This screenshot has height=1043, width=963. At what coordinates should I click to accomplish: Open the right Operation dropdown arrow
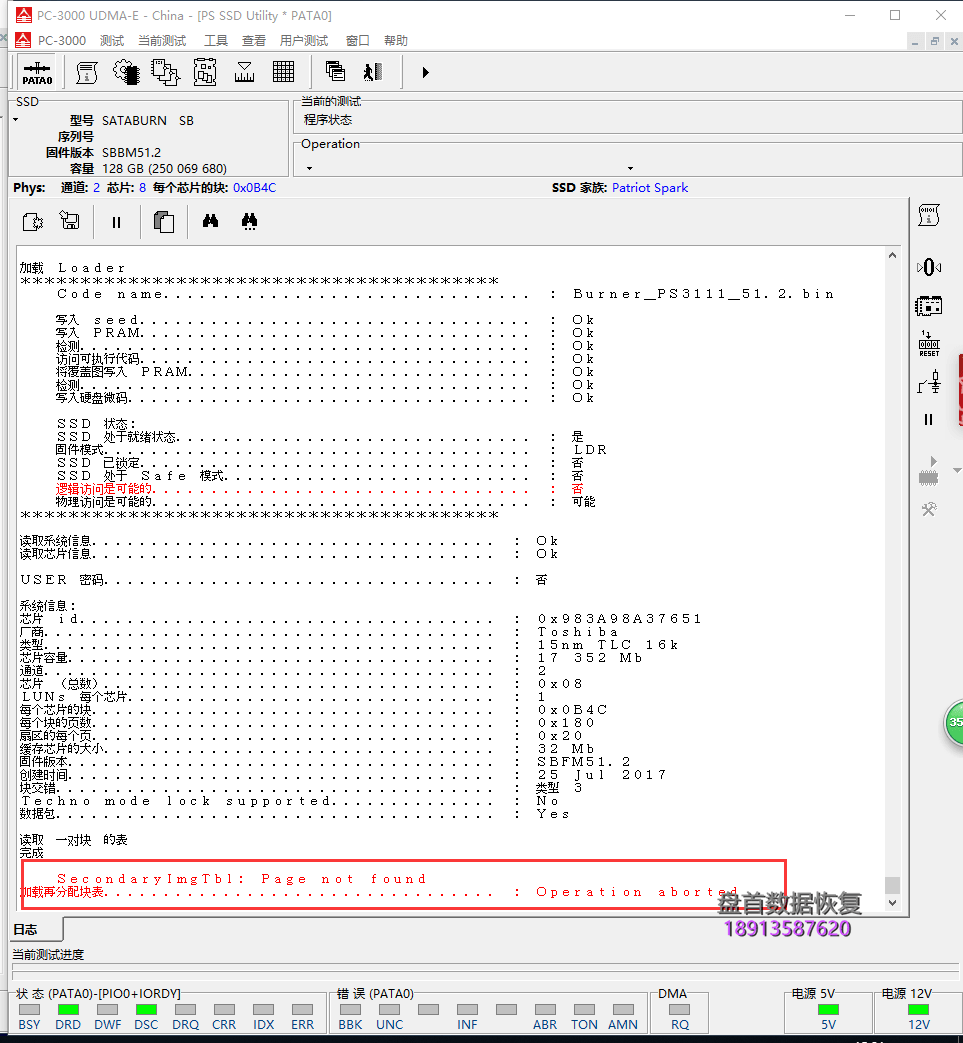coord(630,168)
